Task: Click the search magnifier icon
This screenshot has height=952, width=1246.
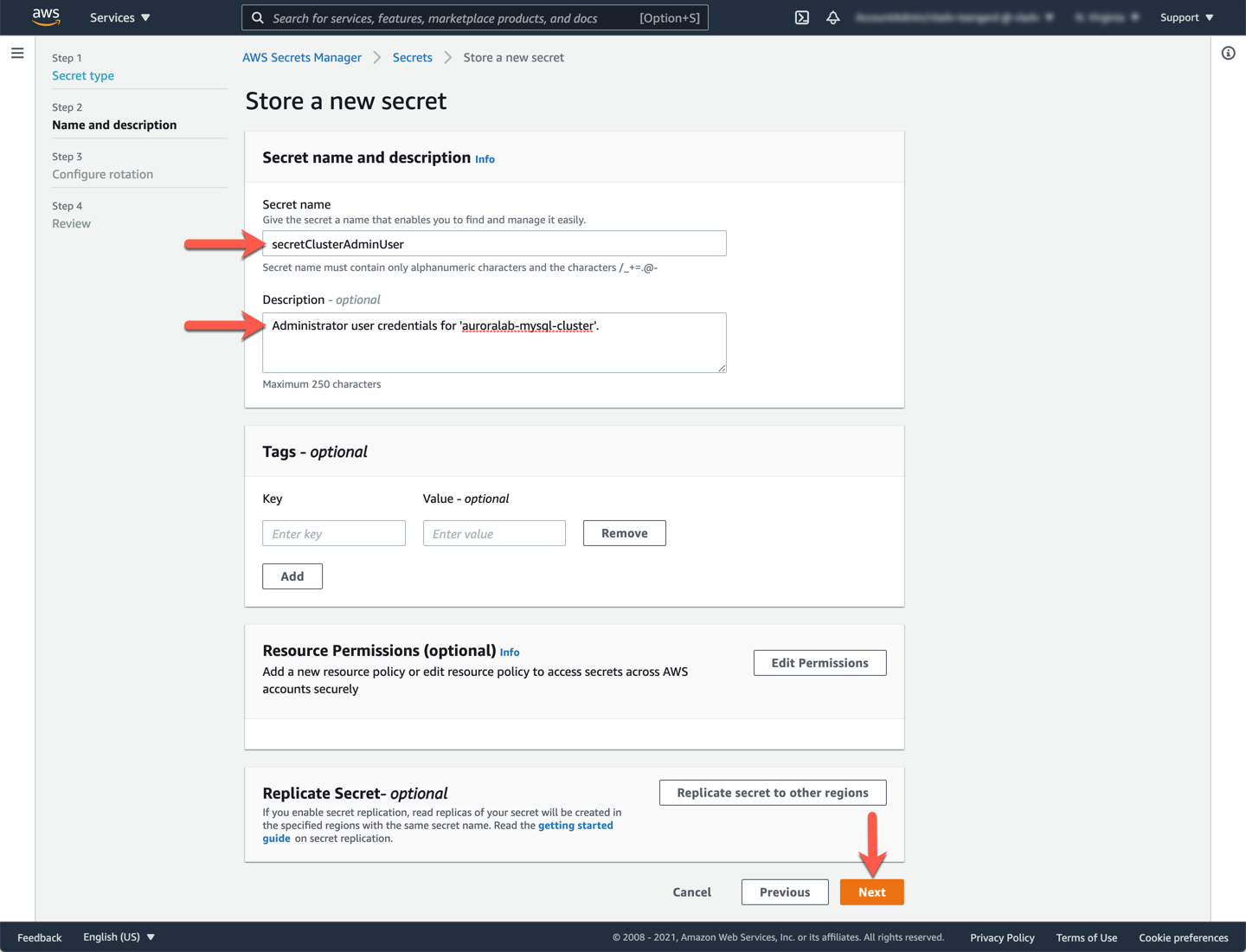Action: [x=258, y=17]
